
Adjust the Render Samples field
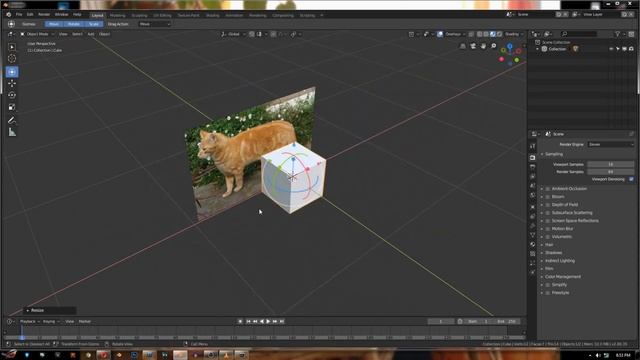611,172
